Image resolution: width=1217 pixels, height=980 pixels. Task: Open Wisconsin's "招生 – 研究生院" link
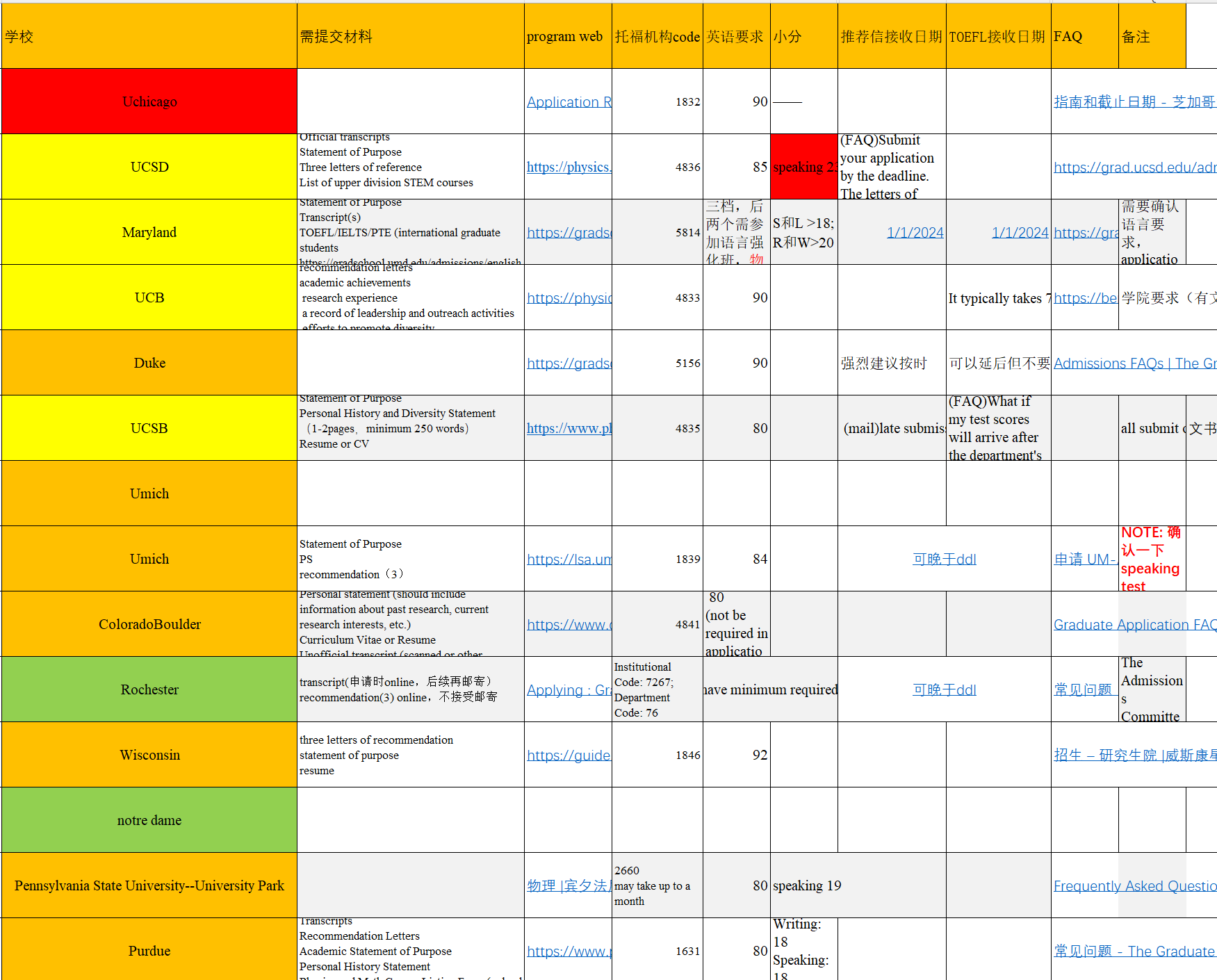click(1134, 755)
